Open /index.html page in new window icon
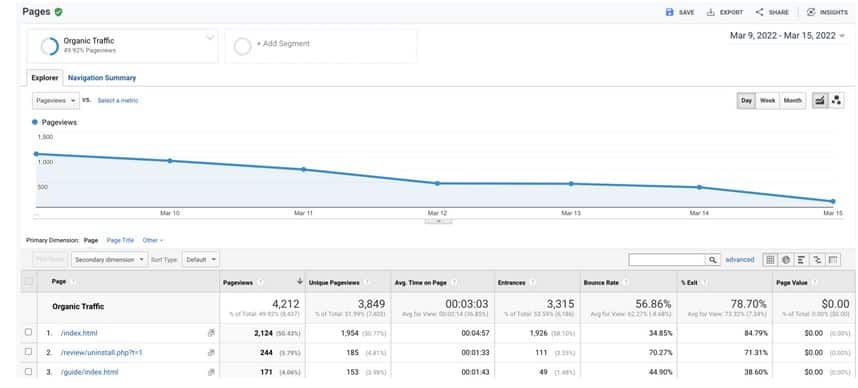 (x=211, y=333)
